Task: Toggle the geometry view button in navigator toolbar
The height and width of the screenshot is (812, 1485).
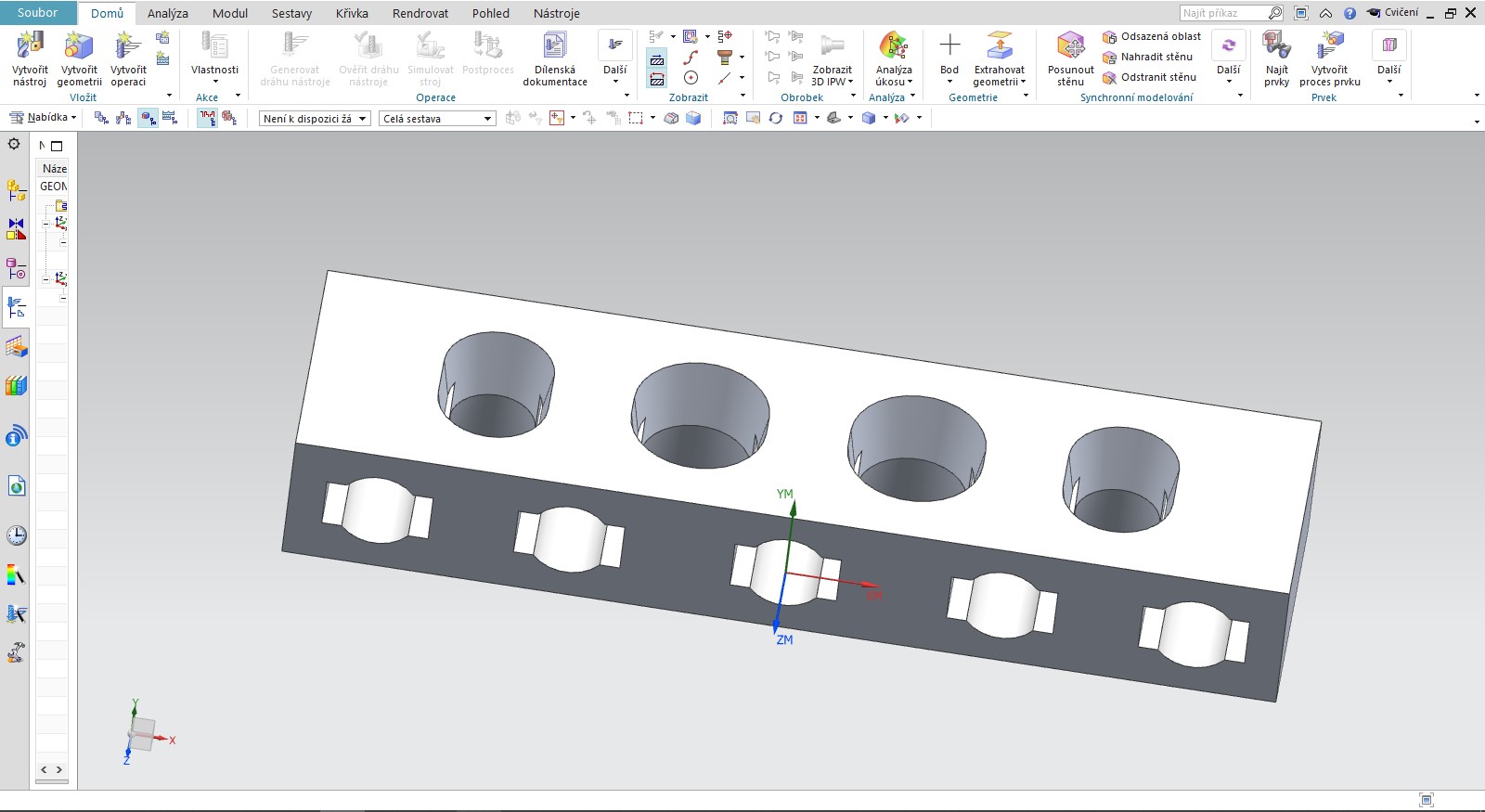Action: point(148,118)
